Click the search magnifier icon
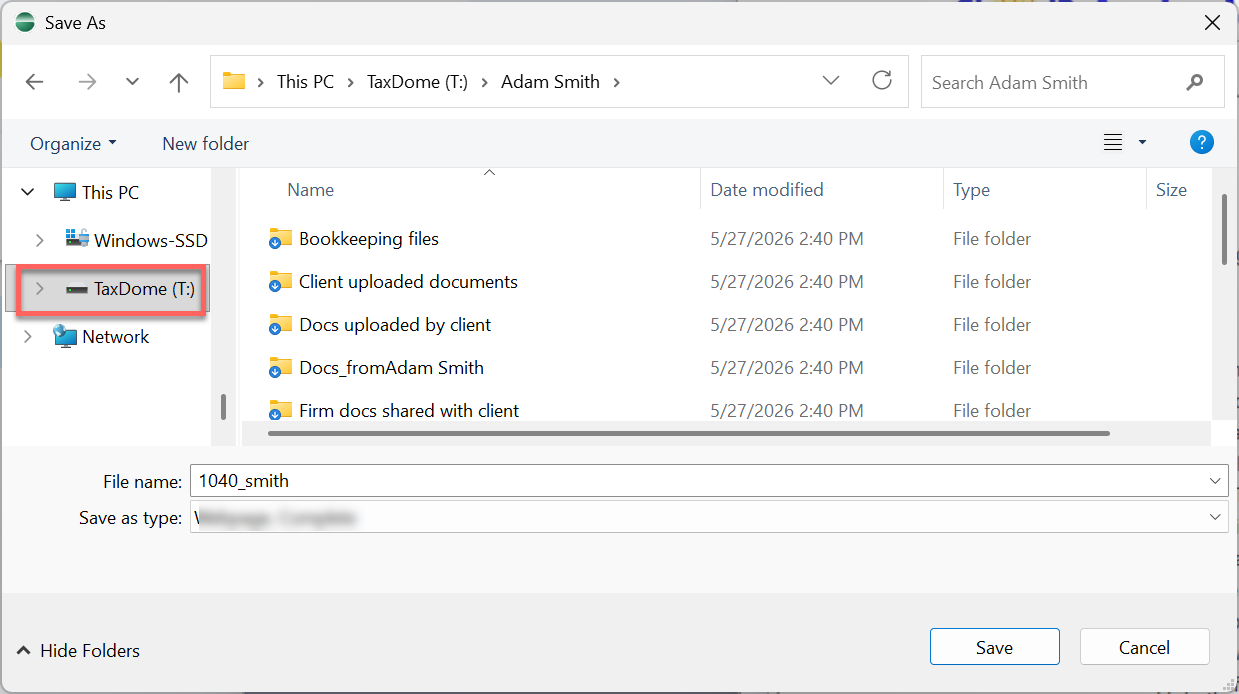1239x694 pixels. (x=1195, y=82)
